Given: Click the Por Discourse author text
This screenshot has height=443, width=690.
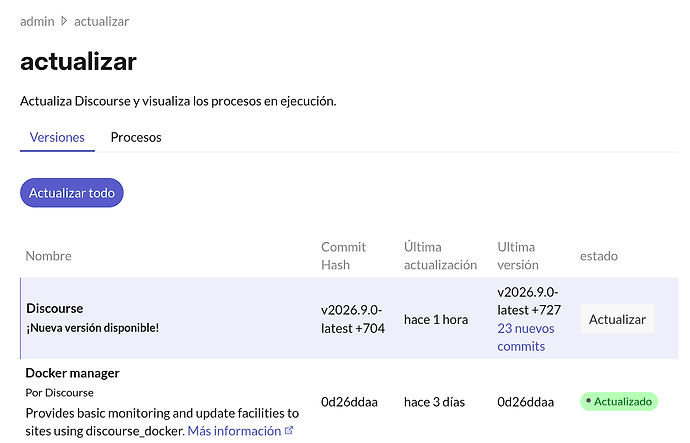Looking at the screenshot, I should (x=59, y=392).
